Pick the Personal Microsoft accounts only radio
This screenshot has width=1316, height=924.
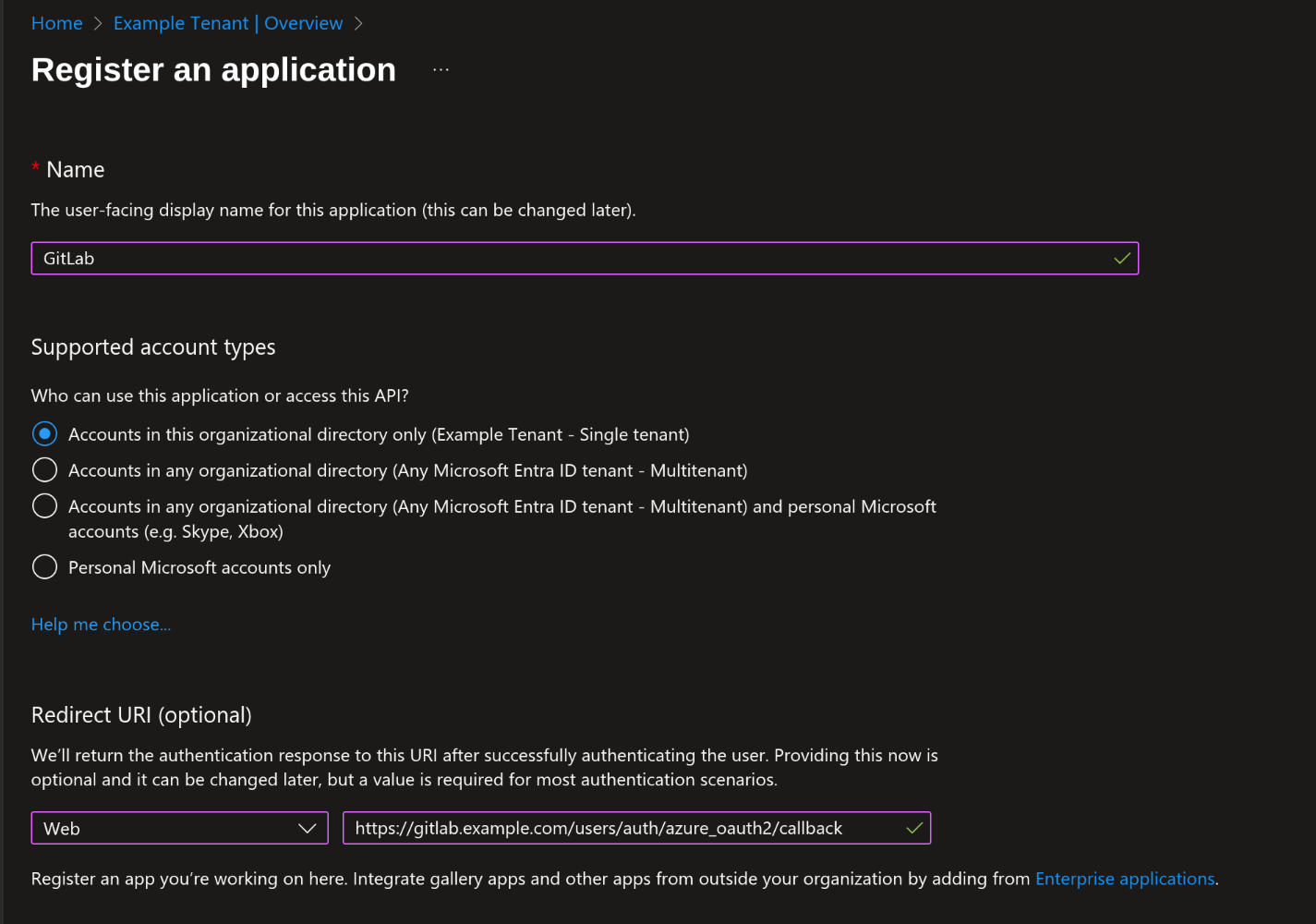44,567
